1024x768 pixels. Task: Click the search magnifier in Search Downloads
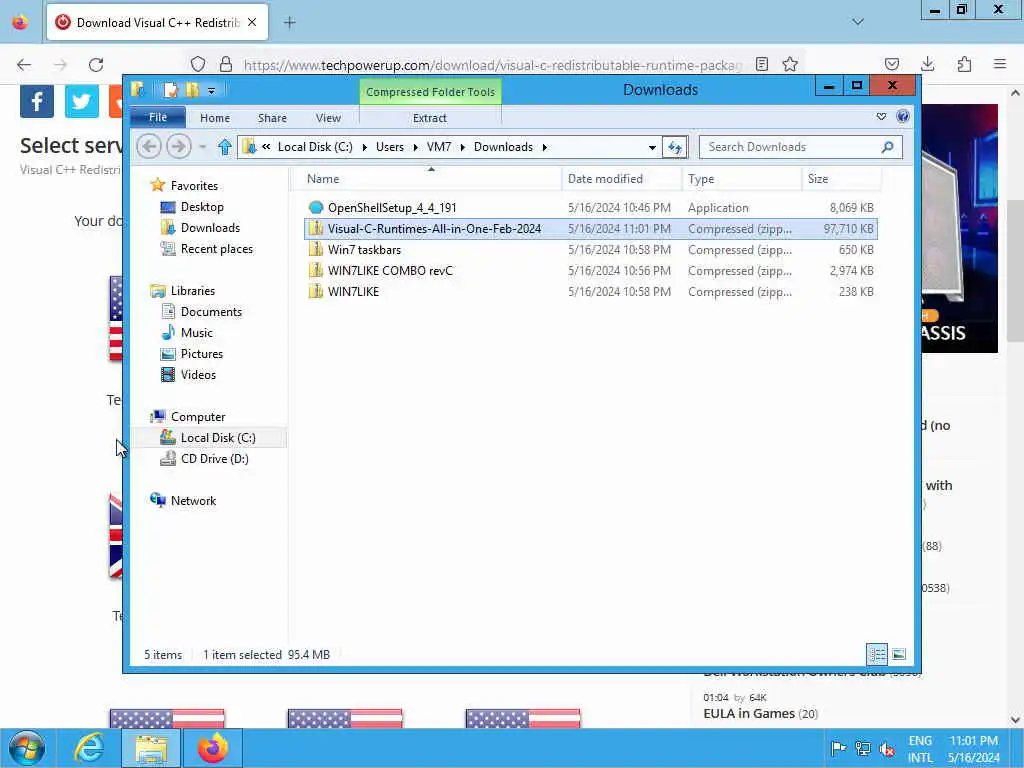click(887, 147)
